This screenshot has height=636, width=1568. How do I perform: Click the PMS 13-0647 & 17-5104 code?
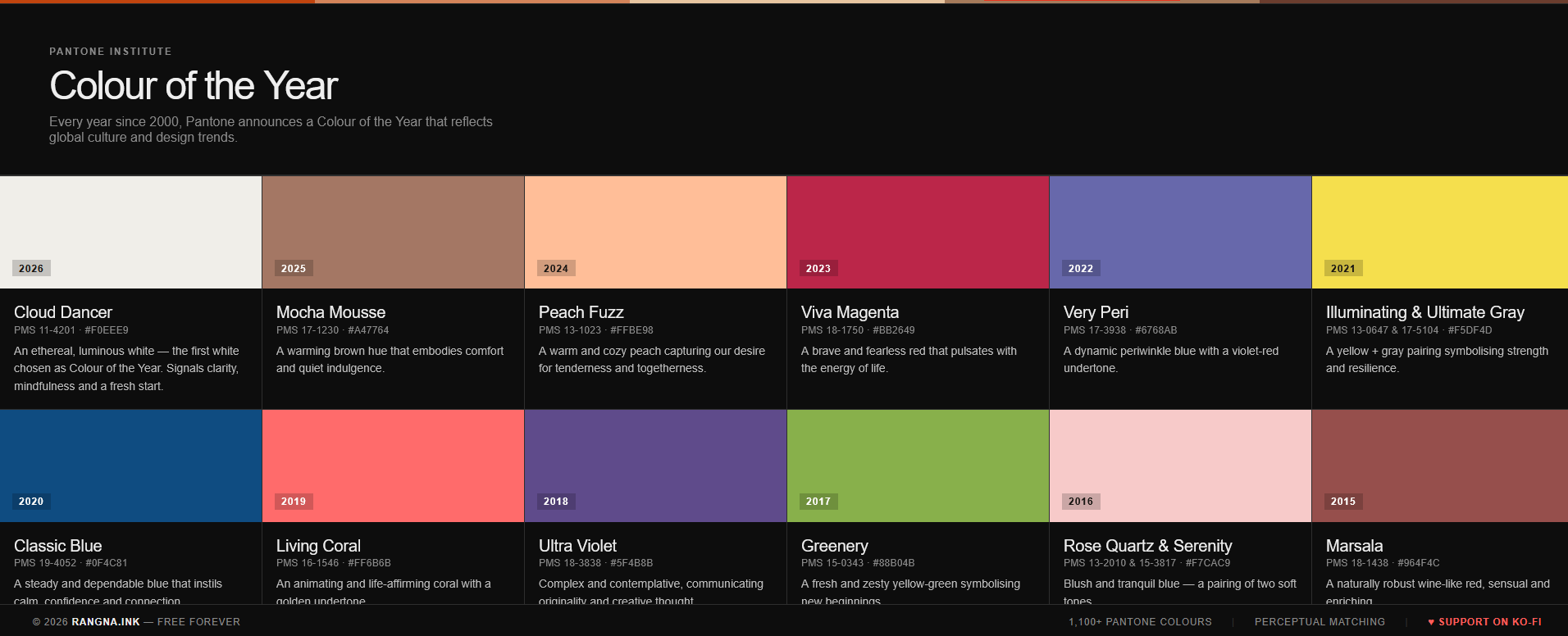pos(1409,330)
